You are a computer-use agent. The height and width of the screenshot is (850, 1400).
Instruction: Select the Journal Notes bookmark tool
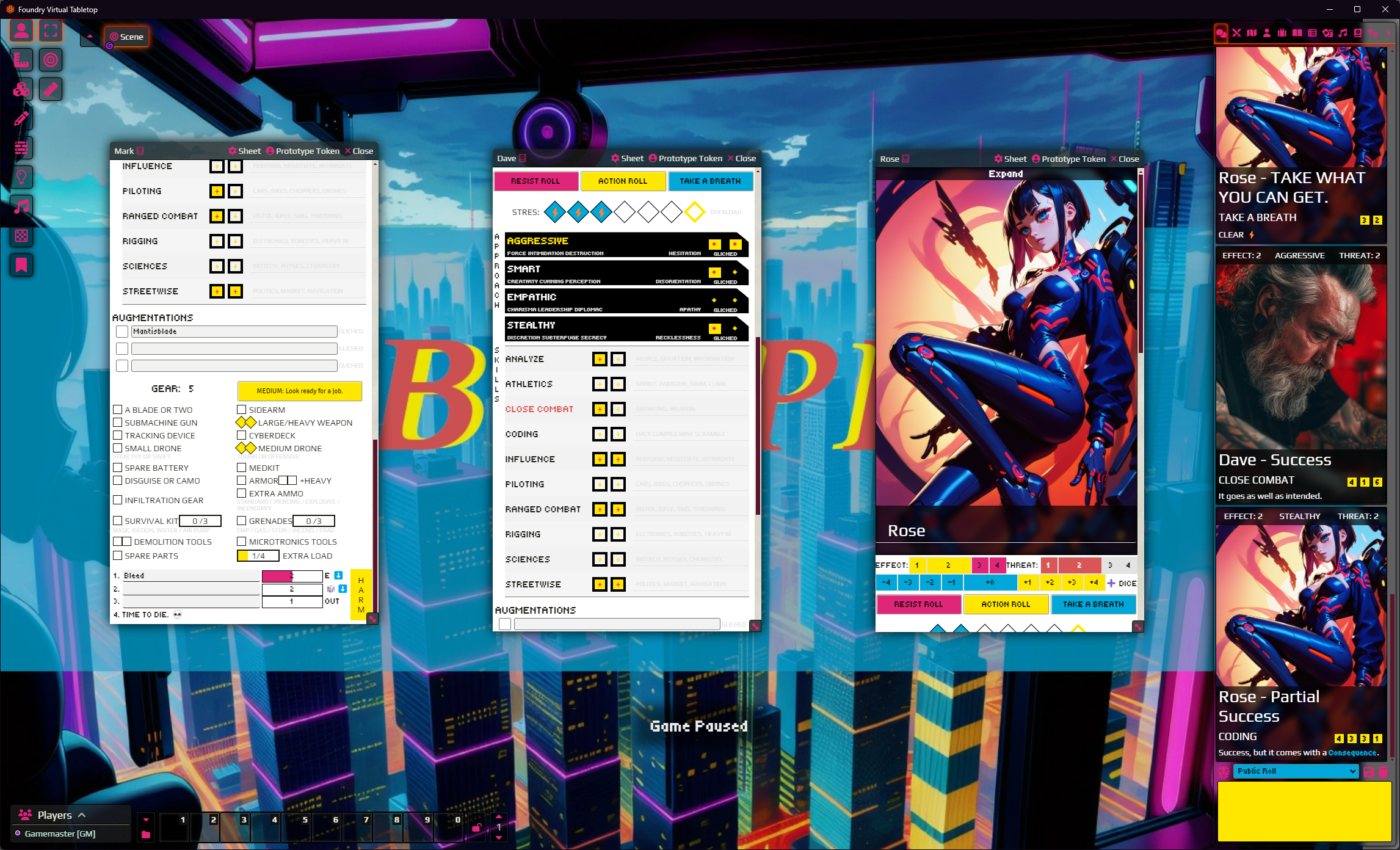coord(21,265)
